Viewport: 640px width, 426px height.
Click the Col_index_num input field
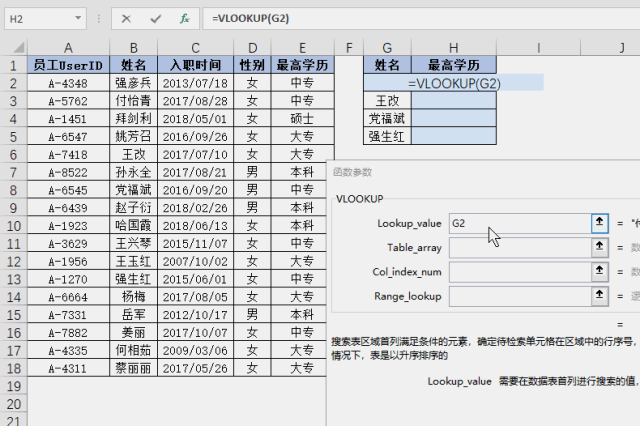[520, 272]
